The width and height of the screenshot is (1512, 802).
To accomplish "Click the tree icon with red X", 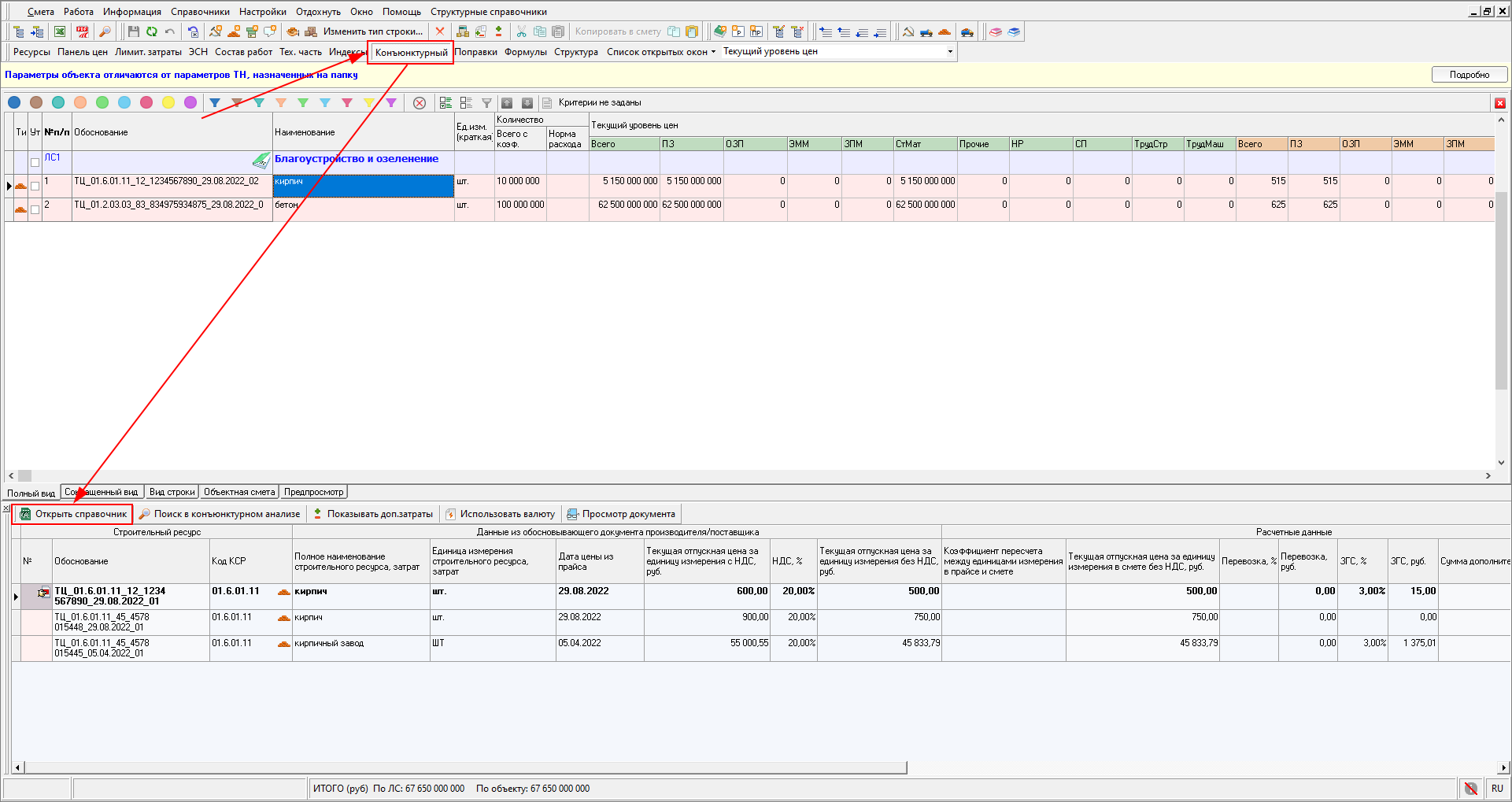I will [797, 31].
